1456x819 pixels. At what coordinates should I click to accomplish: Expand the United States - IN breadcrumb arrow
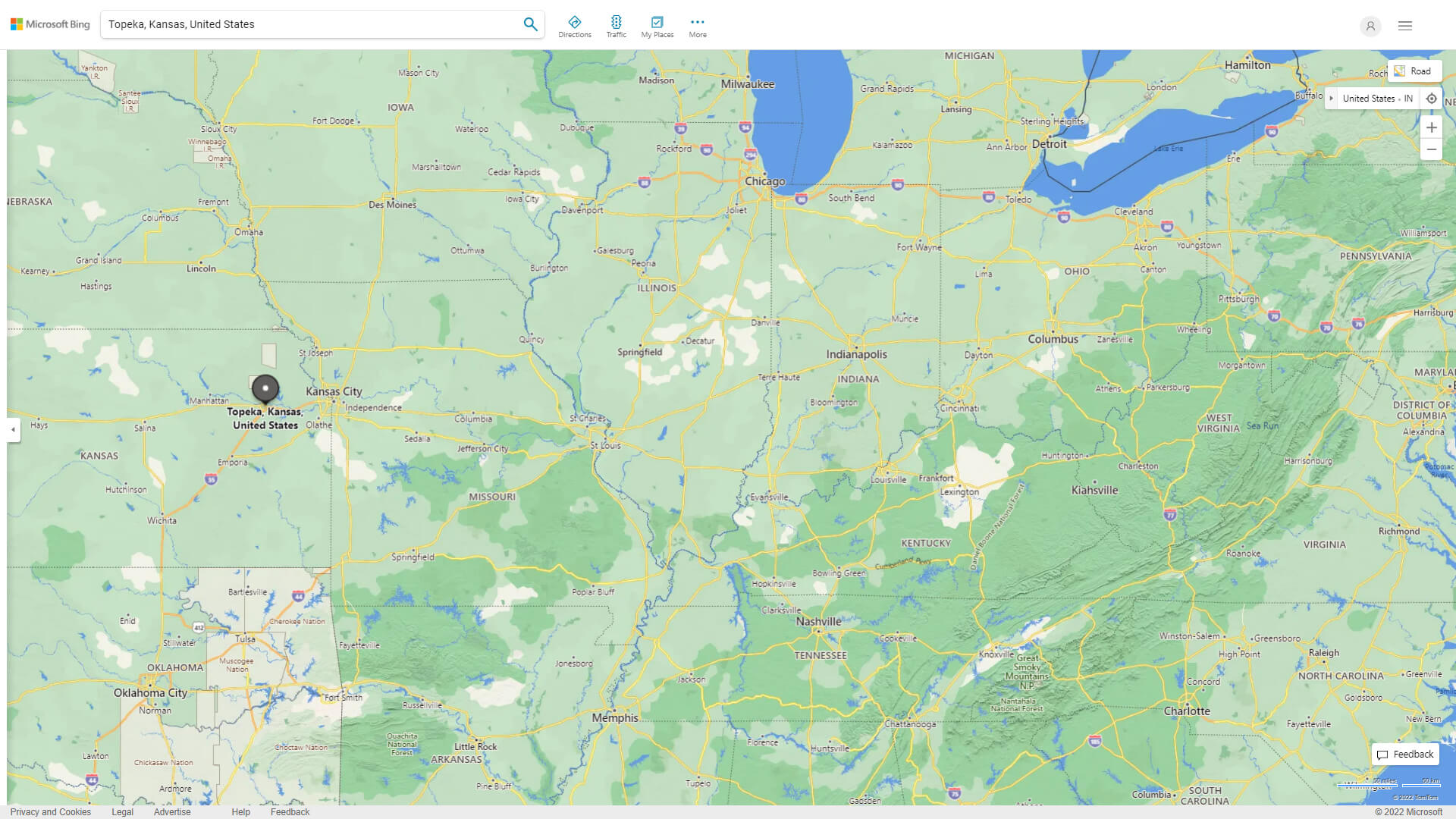click(1332, 98)
